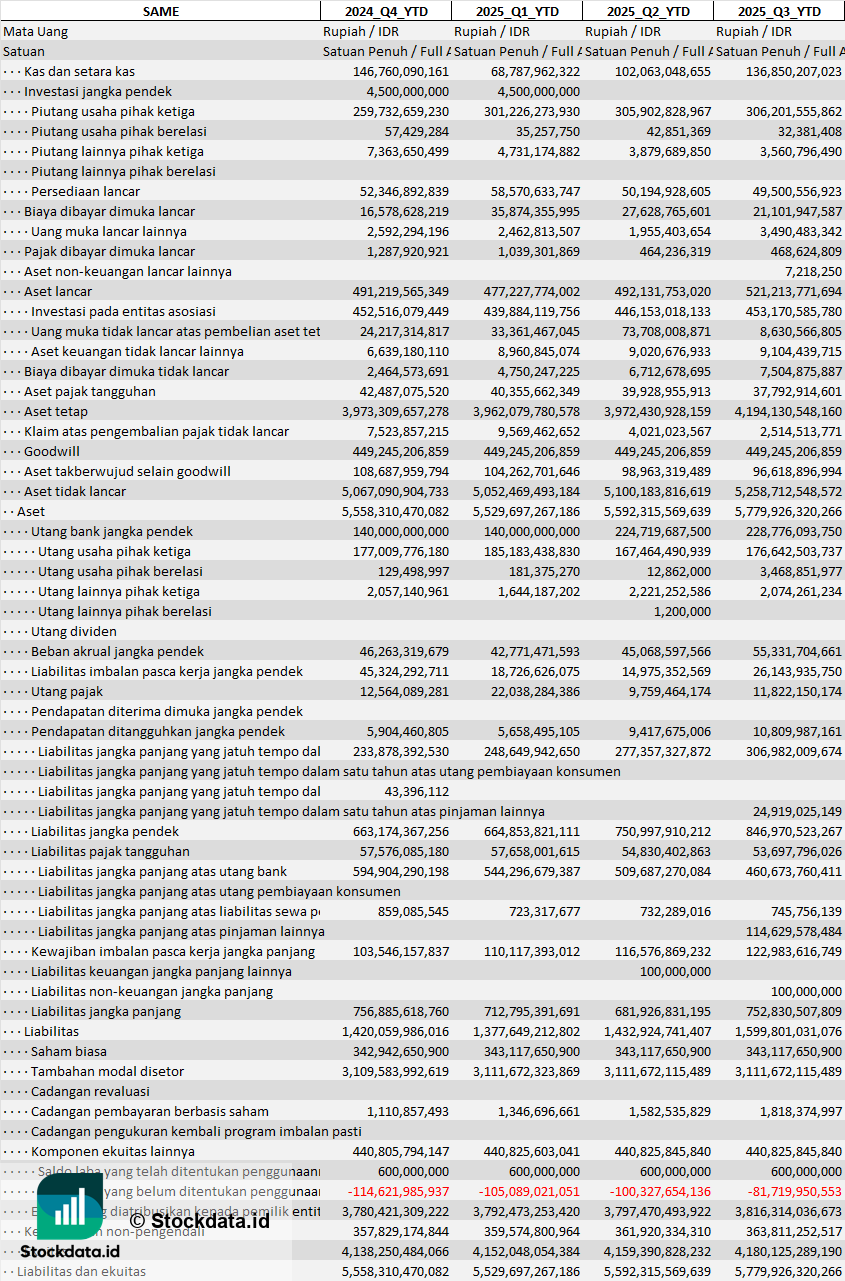845x1281 pixels.
Task: Click value 114,629,578,484
Action: tap(794, 931)
